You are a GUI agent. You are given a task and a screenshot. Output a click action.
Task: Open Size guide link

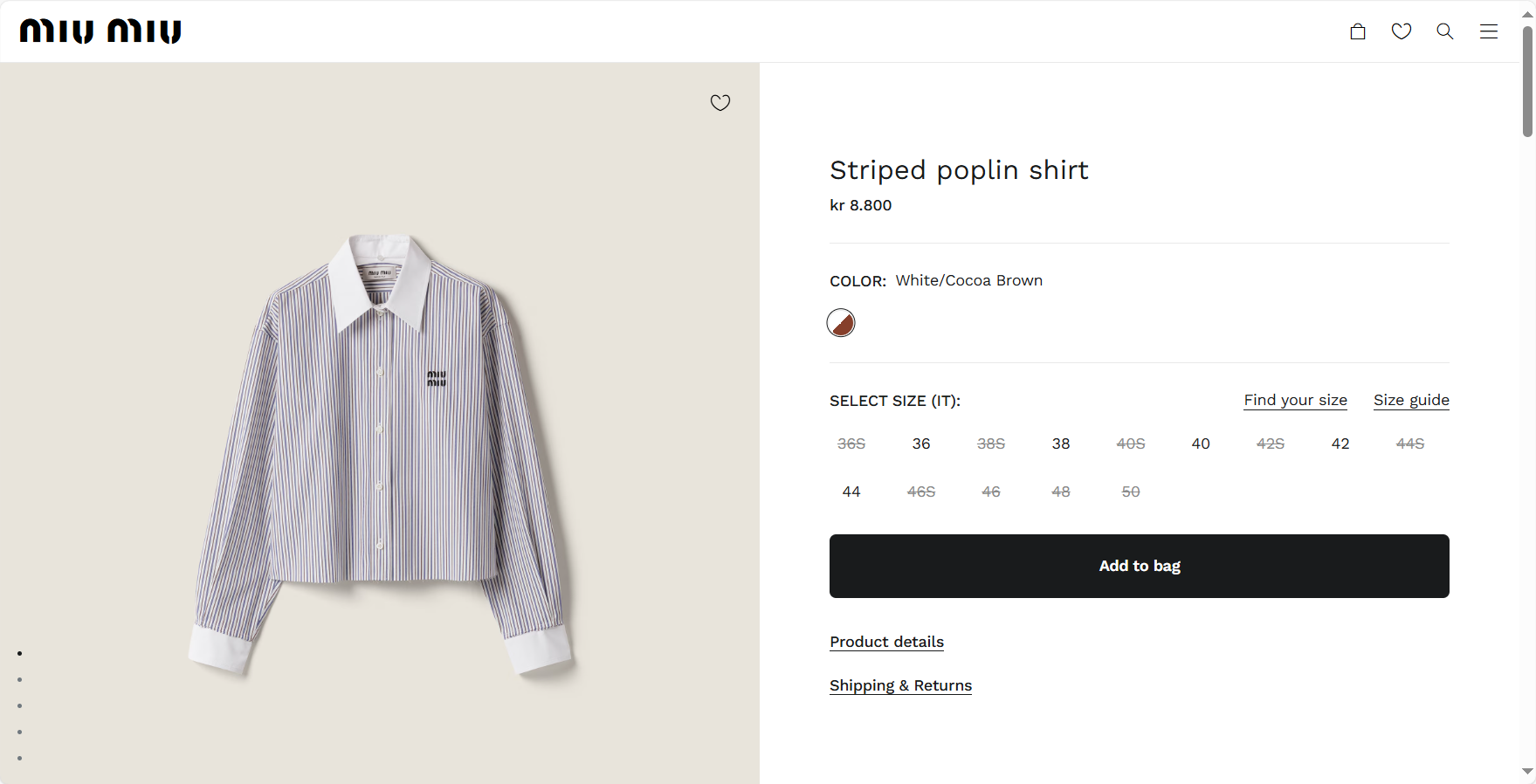[x=1411, y=400]
